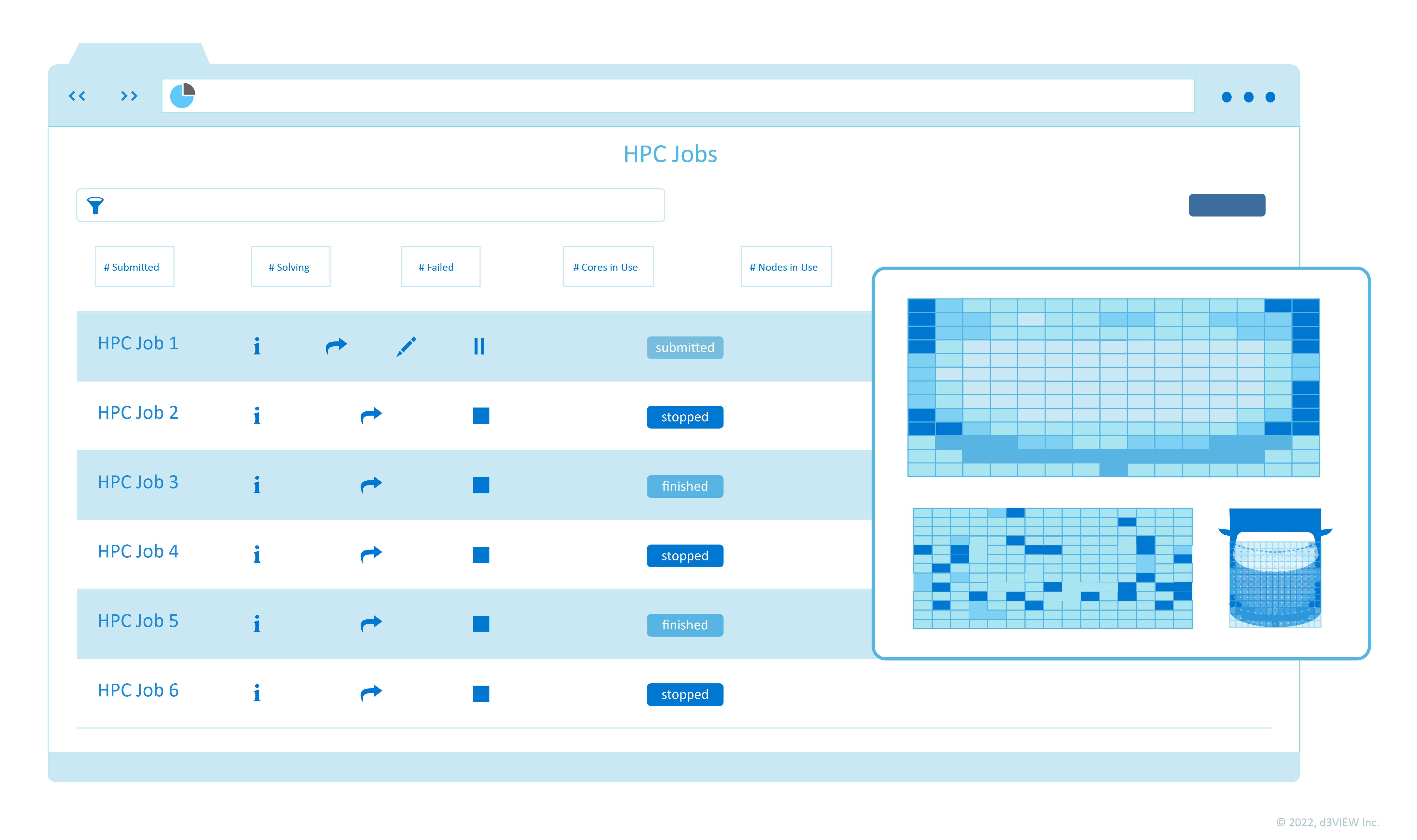The image size is (1417, 840).
Task: Share HPC Job 5 with arrow icon
Action: tap(371, 624)
